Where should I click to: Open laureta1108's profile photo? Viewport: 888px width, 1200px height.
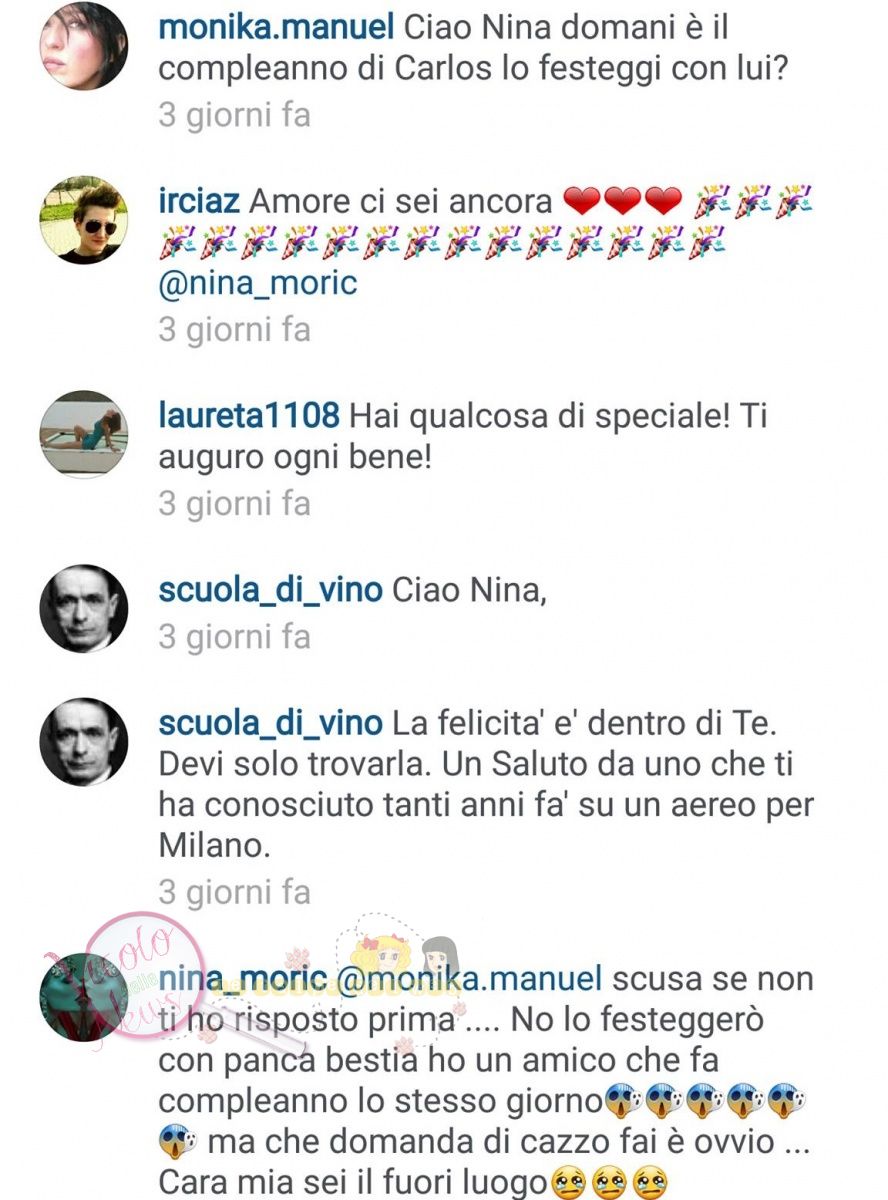tap(84, 434)
